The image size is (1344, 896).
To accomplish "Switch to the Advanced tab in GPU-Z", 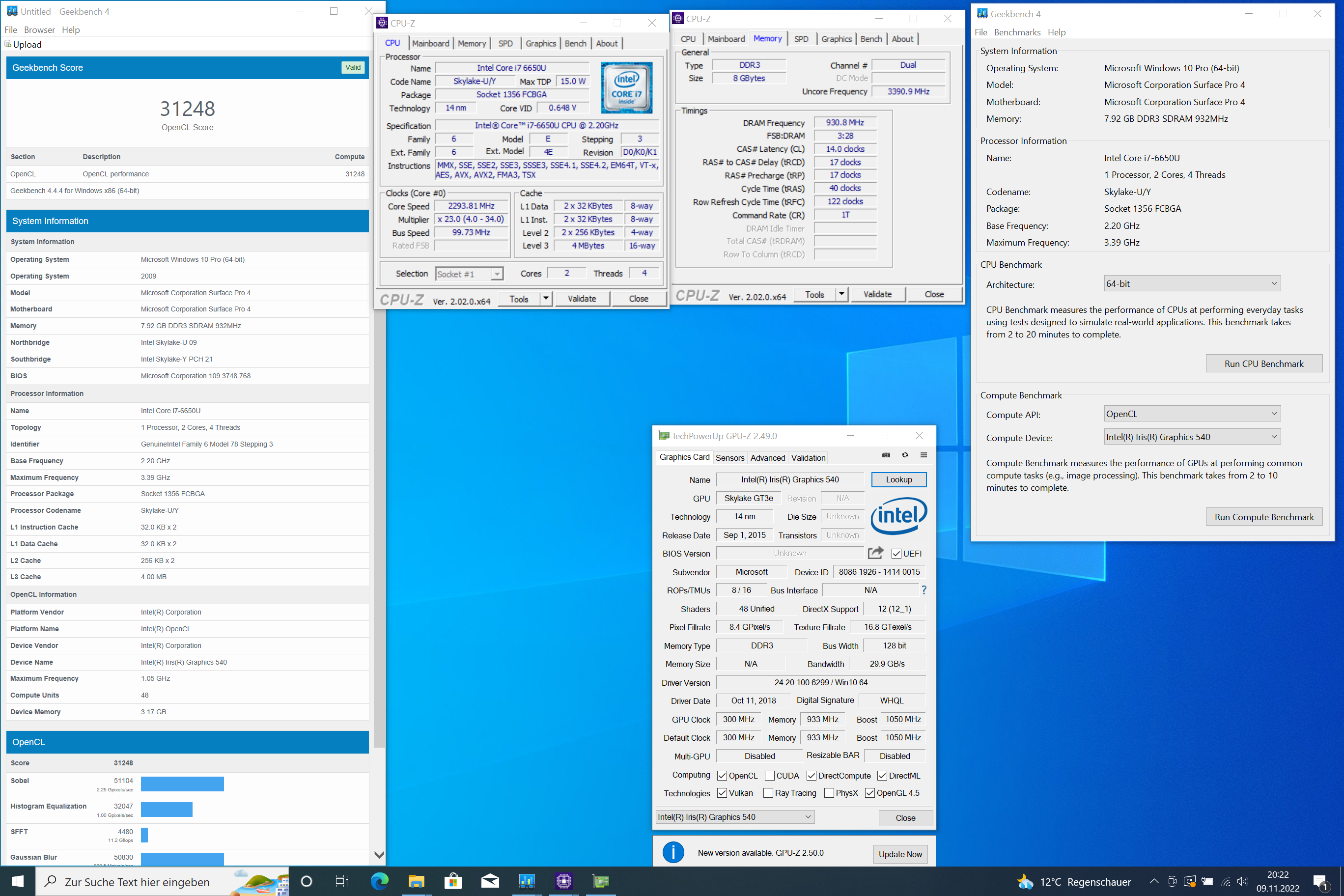I will click(x=767, y=457).
